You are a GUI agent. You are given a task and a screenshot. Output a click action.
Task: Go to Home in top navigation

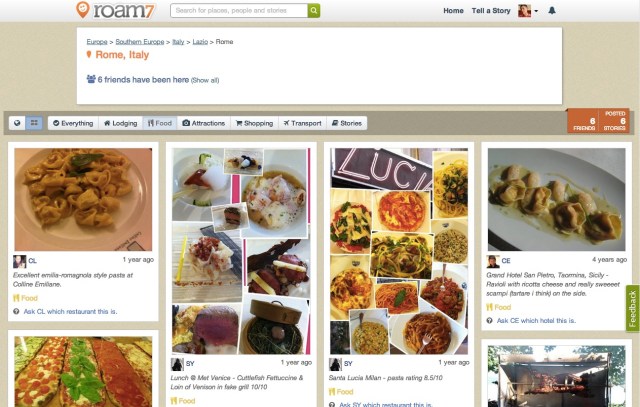453,11
